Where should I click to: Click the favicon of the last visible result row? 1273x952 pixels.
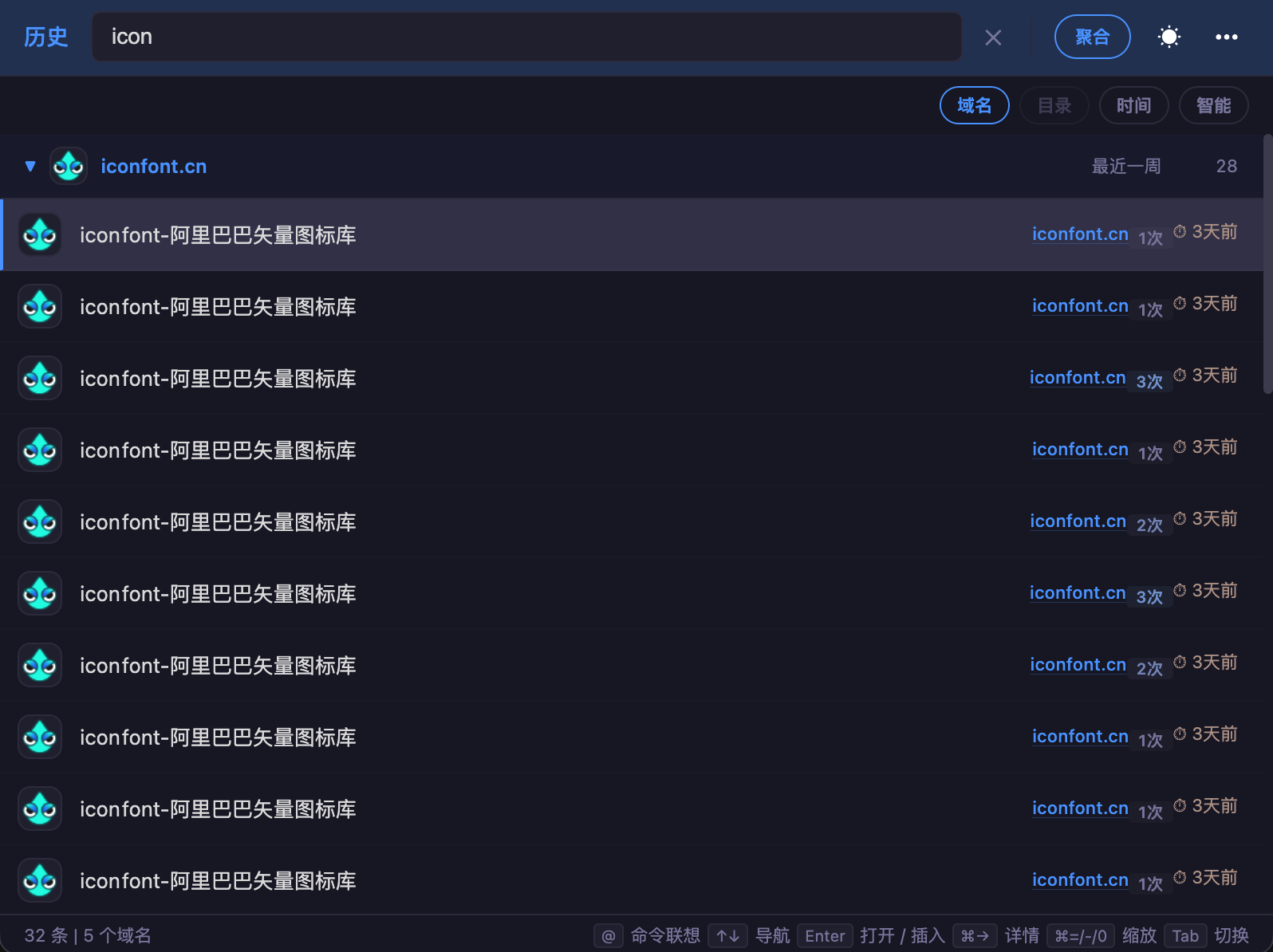(40, 880)
